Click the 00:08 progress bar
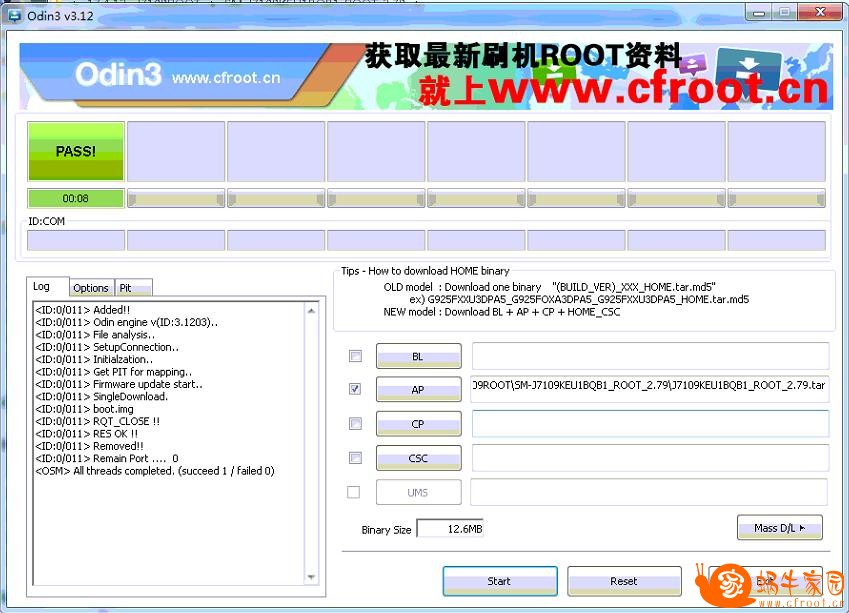849x613 pixels. click(x=76, y=198)
